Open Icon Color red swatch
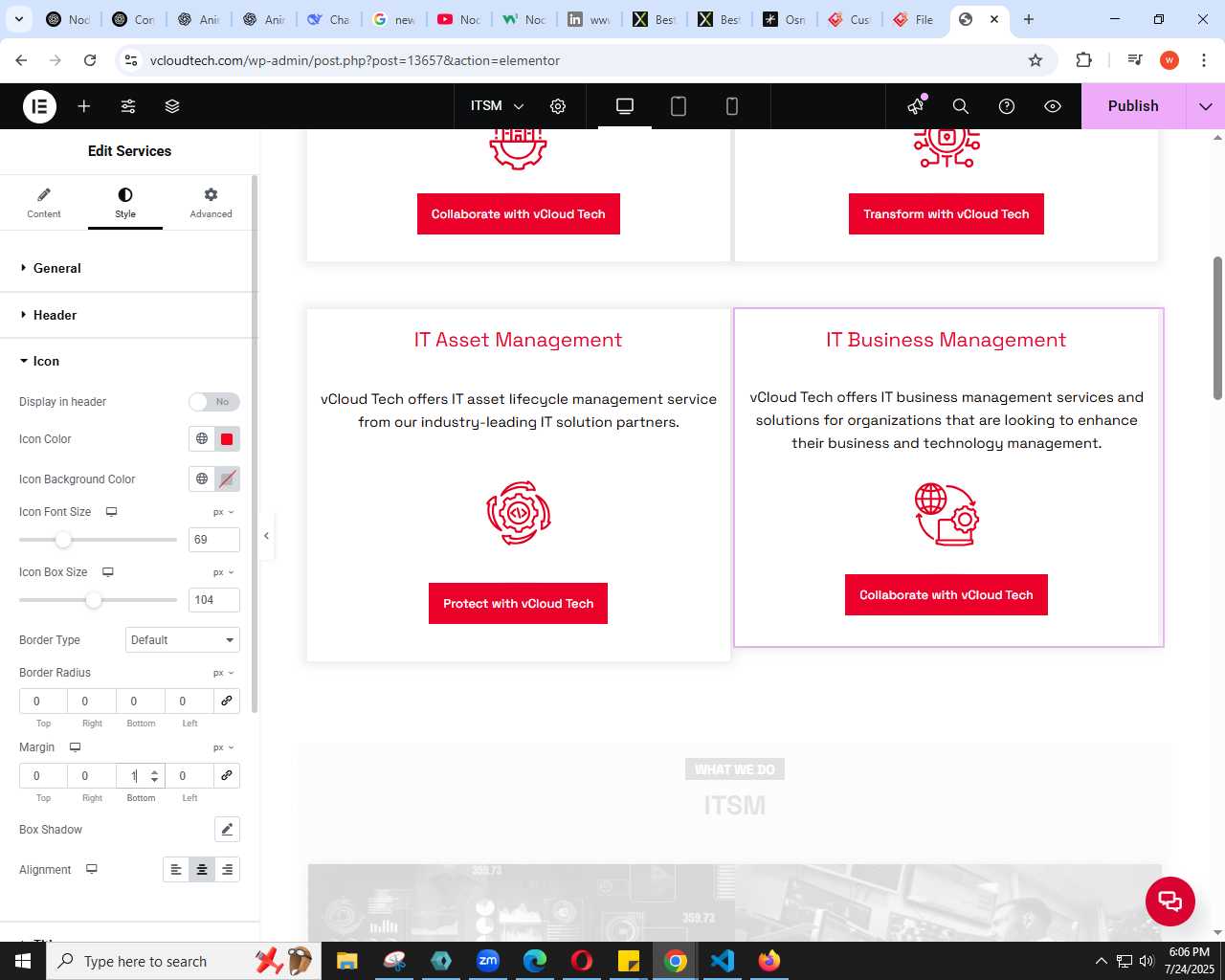The width and height of the screenshot is (1225, 980). click(227, 439)
